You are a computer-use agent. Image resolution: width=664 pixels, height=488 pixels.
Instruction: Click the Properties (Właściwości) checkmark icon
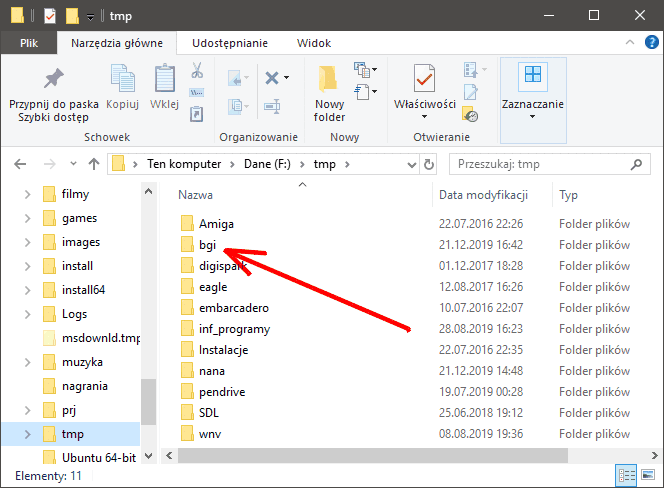(x=424, y=78)
